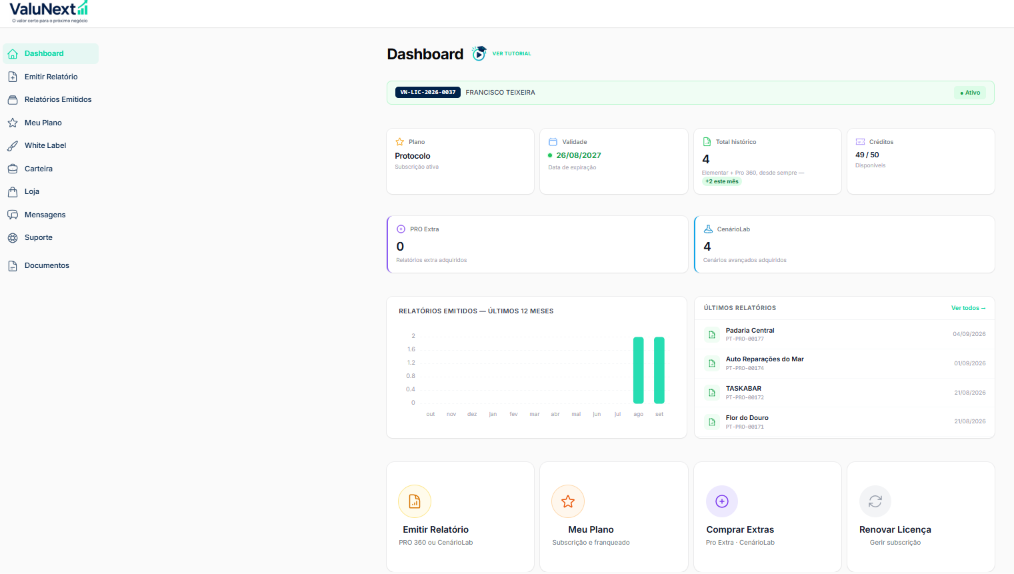The width and height of the screenshot is (1014, 574).
Task: Open Mensagens from the sidebar
Action: (x=51, y=215)
